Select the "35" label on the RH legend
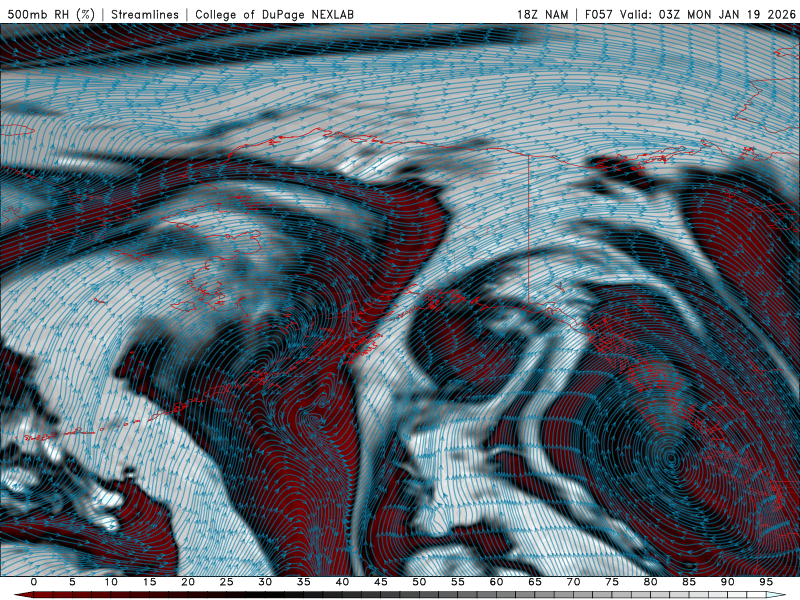This screenshot has width=800, height=600. [304, 582]
